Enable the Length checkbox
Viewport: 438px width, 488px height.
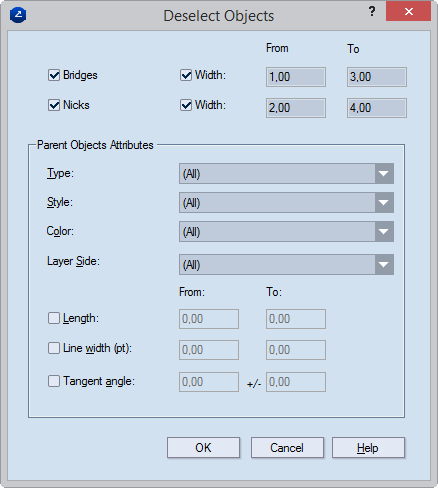tap(54, 318)
